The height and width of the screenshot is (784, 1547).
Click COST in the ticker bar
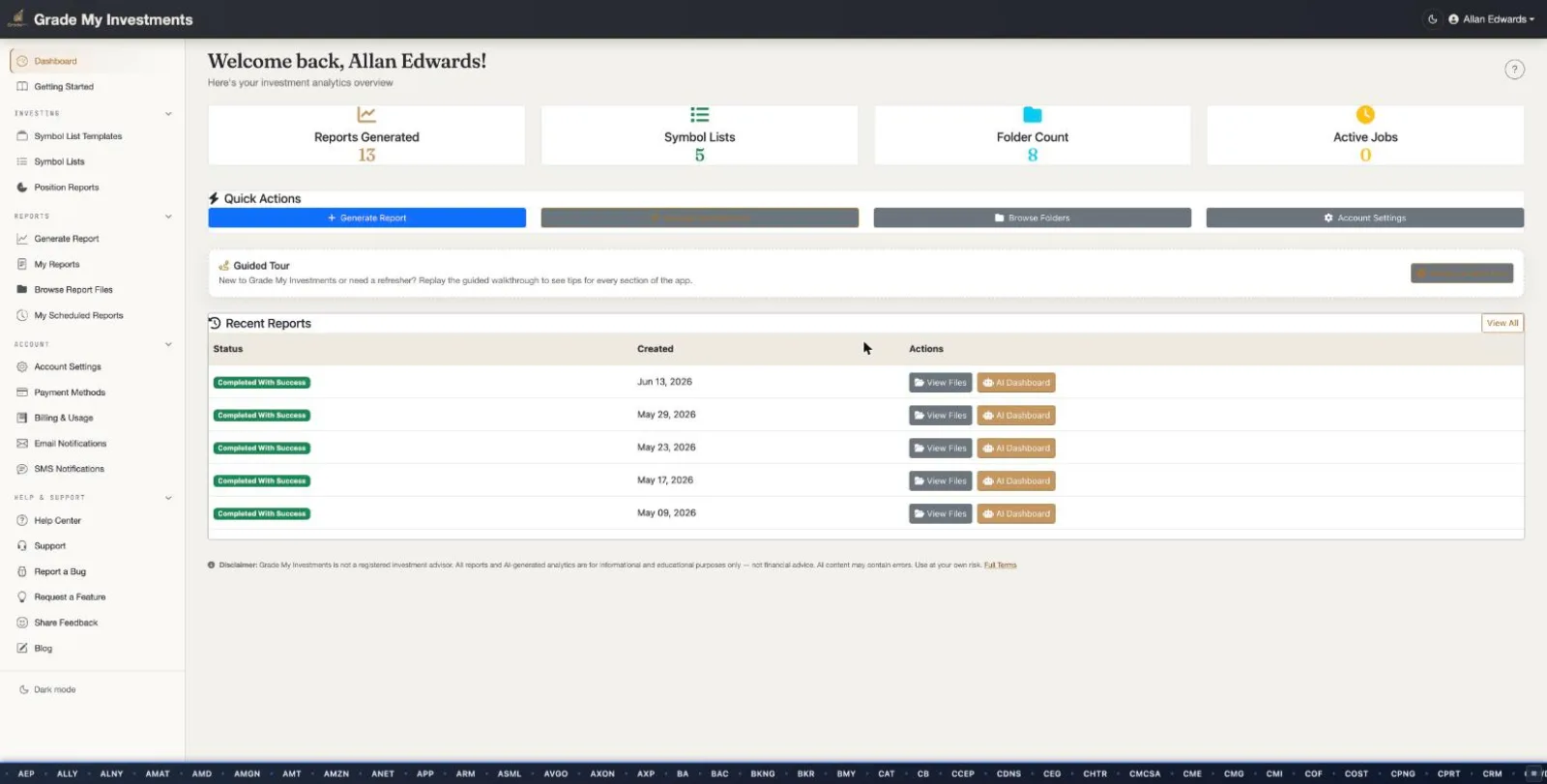point(1357,774)
